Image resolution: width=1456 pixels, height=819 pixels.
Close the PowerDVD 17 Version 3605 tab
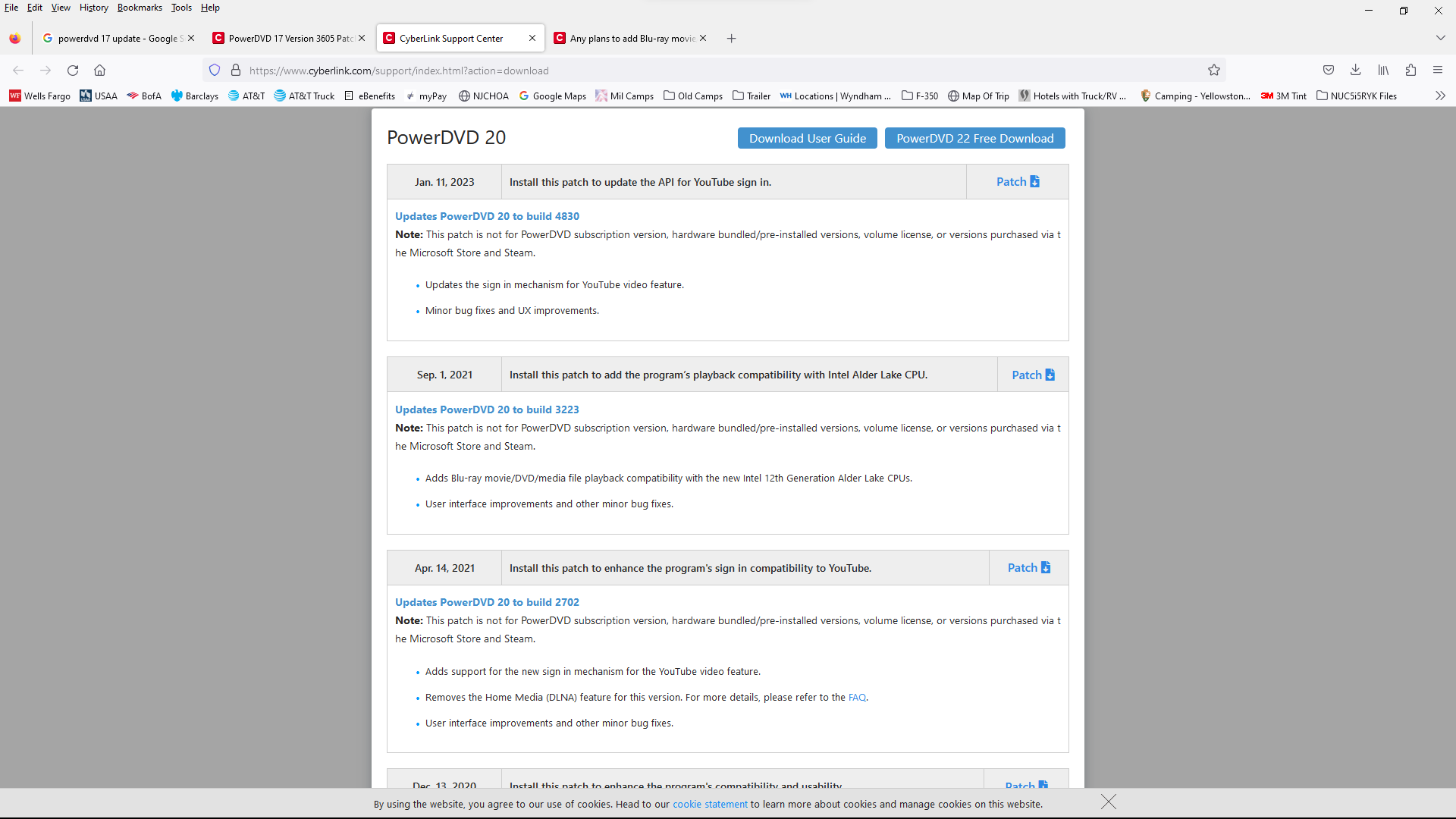[x=362, y=39]
